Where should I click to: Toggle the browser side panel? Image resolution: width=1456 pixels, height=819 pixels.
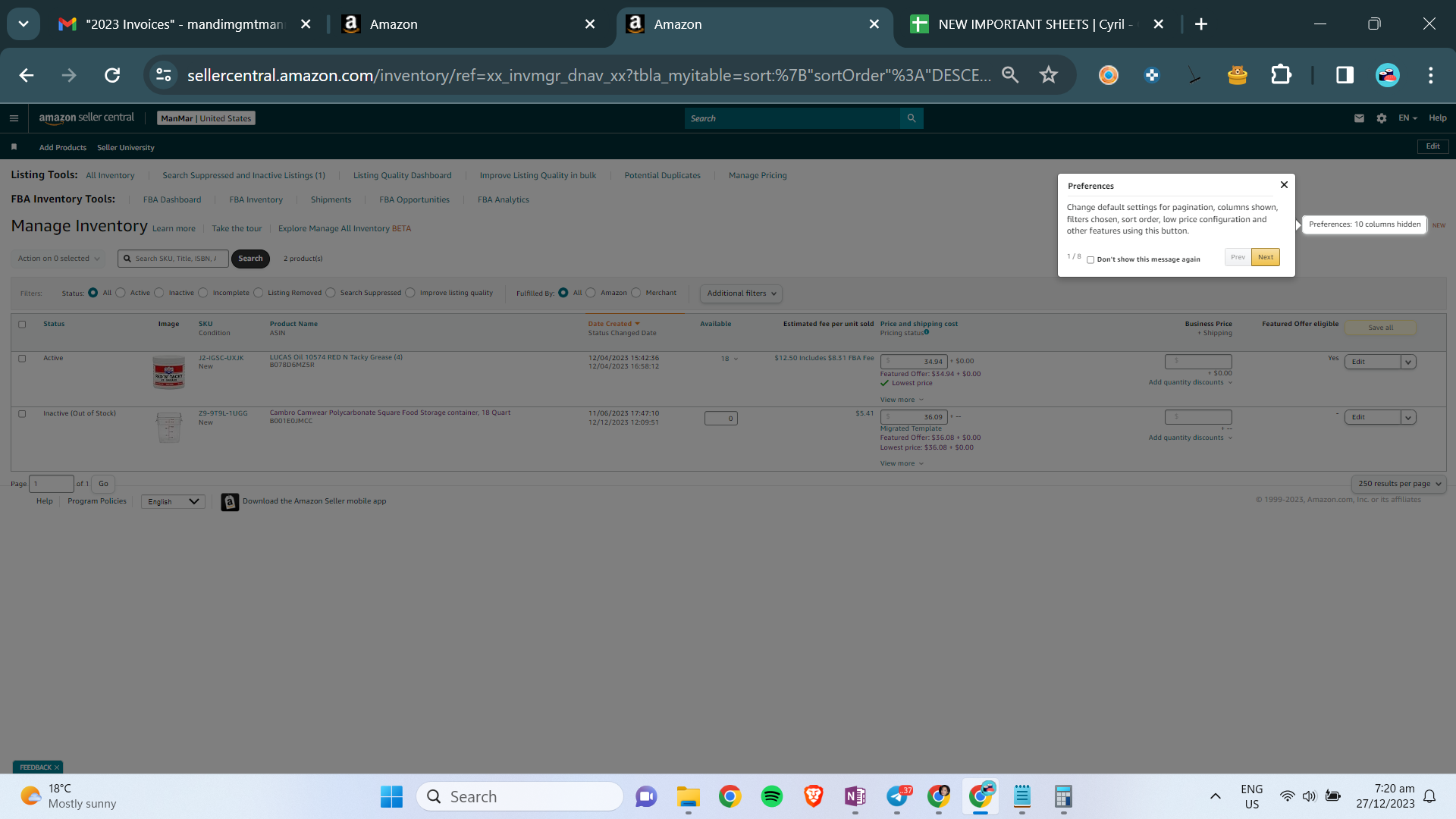pyautogui.click(x=1345, y=75)
